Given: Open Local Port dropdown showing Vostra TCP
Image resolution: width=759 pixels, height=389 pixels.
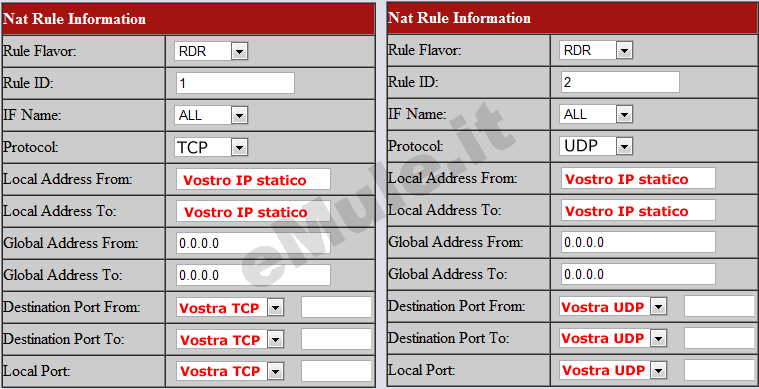Looking at the screenshot, I should (x=230, y=371).
